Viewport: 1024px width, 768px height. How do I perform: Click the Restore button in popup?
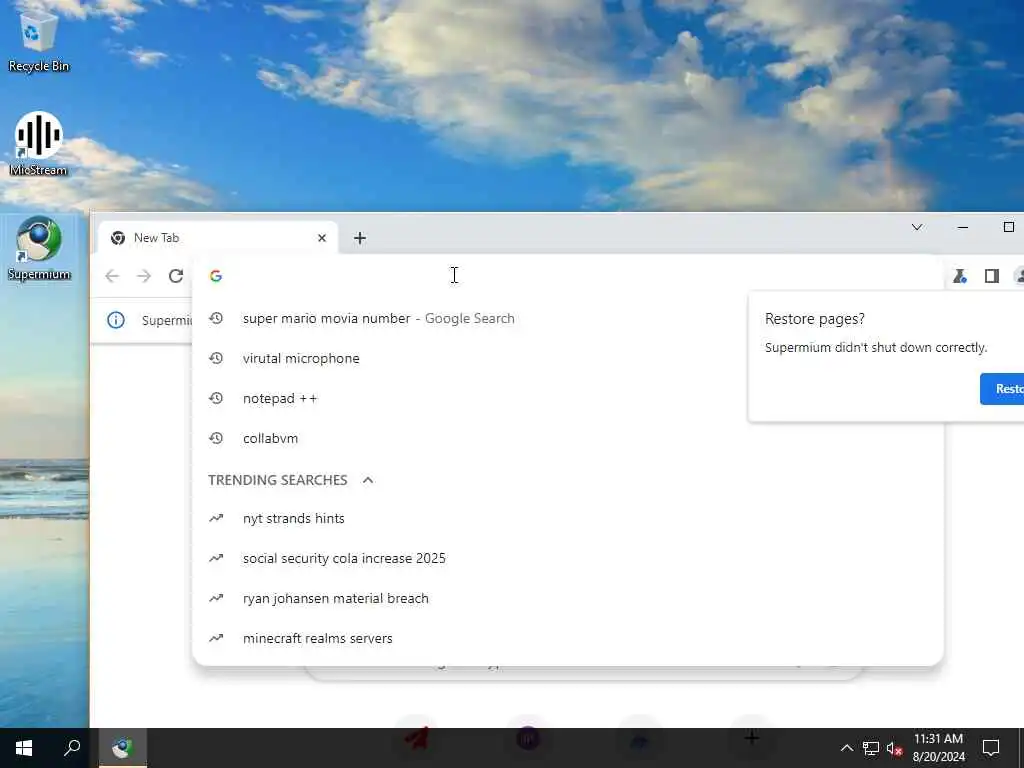pyautogui.click(x=1003, y=389)
